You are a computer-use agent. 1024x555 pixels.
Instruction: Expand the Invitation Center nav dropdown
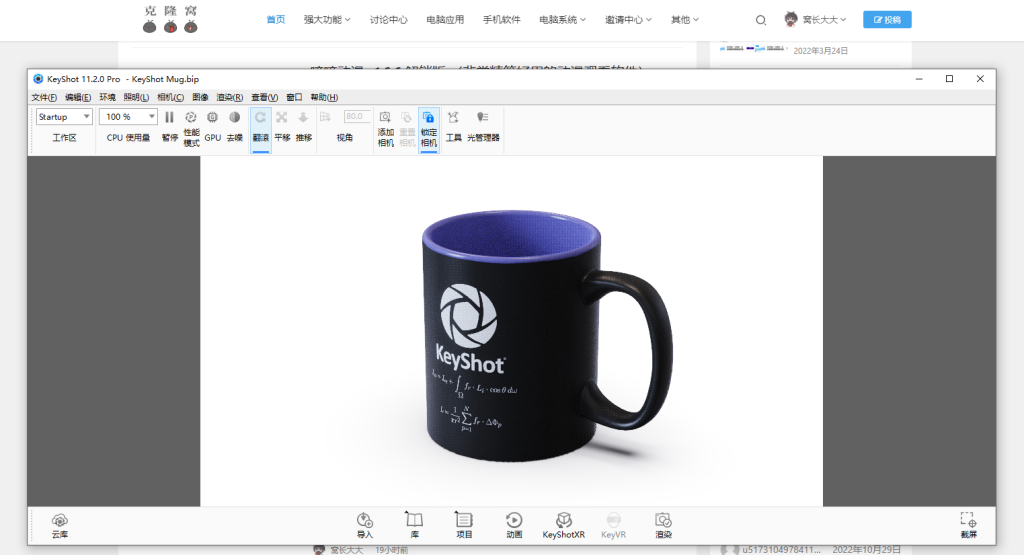(x=628, y=20)
